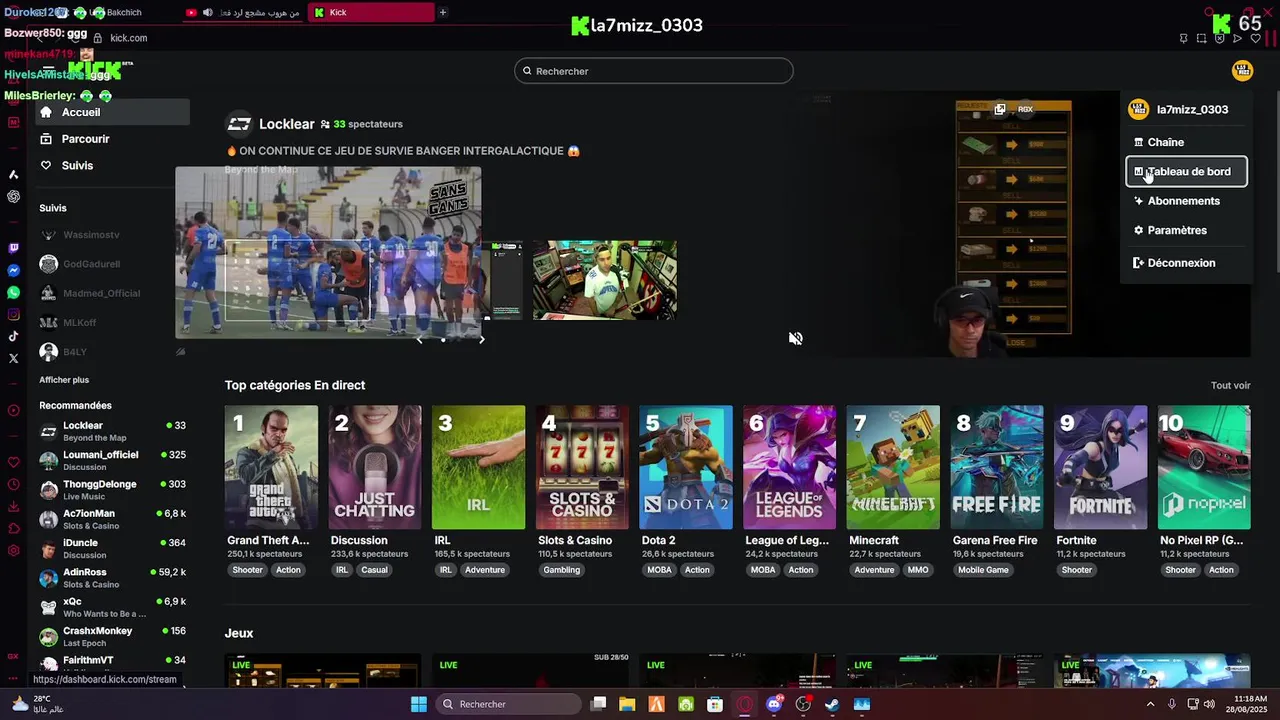The image size is (1280, 720).
Task: Click the kick.com address bar
Action: (x=129, y=38)
